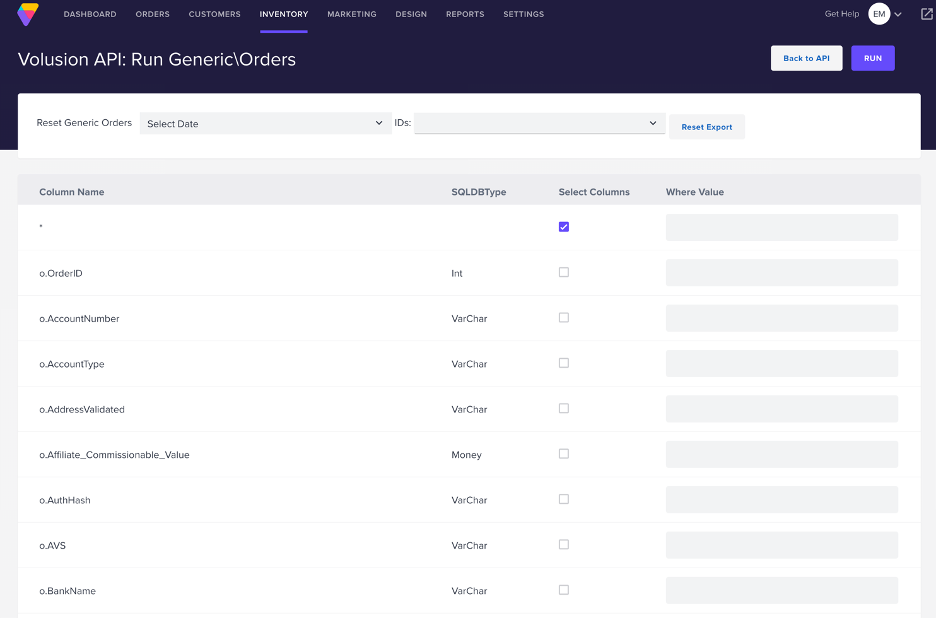The image size is (936, 618).
Task: Click the o.AccountNumber column name
Action: point(79,319)
